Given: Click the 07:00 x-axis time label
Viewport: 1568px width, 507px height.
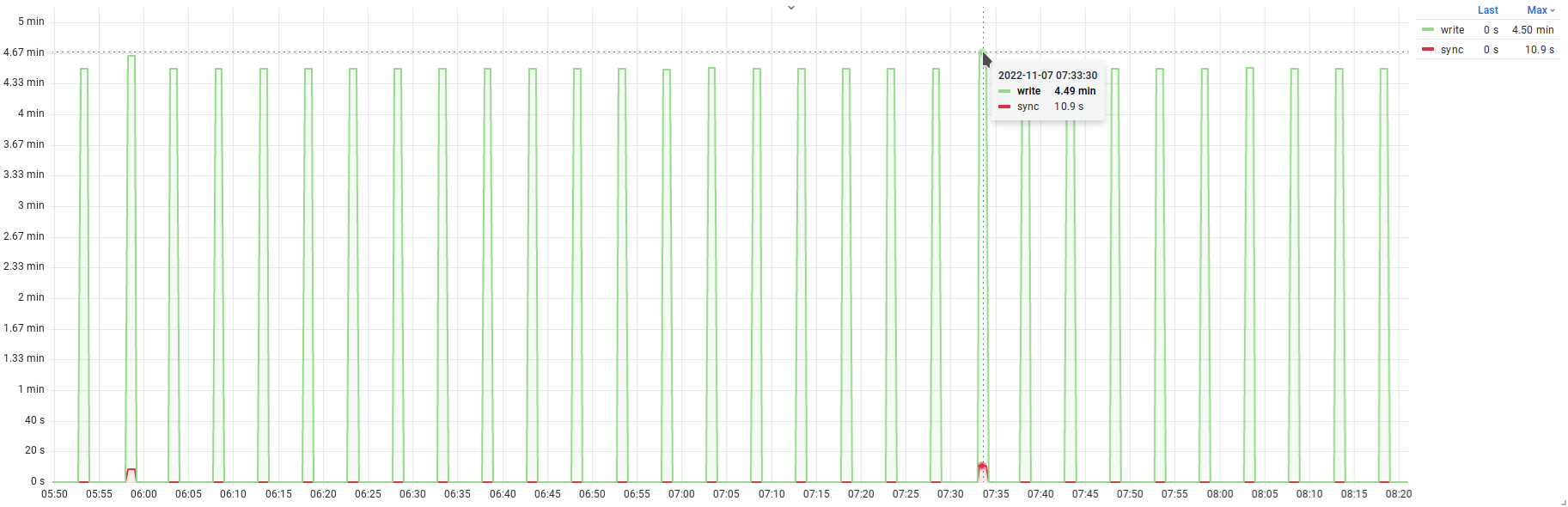Looking at the screenshot, I should click(x=681, y=494).
